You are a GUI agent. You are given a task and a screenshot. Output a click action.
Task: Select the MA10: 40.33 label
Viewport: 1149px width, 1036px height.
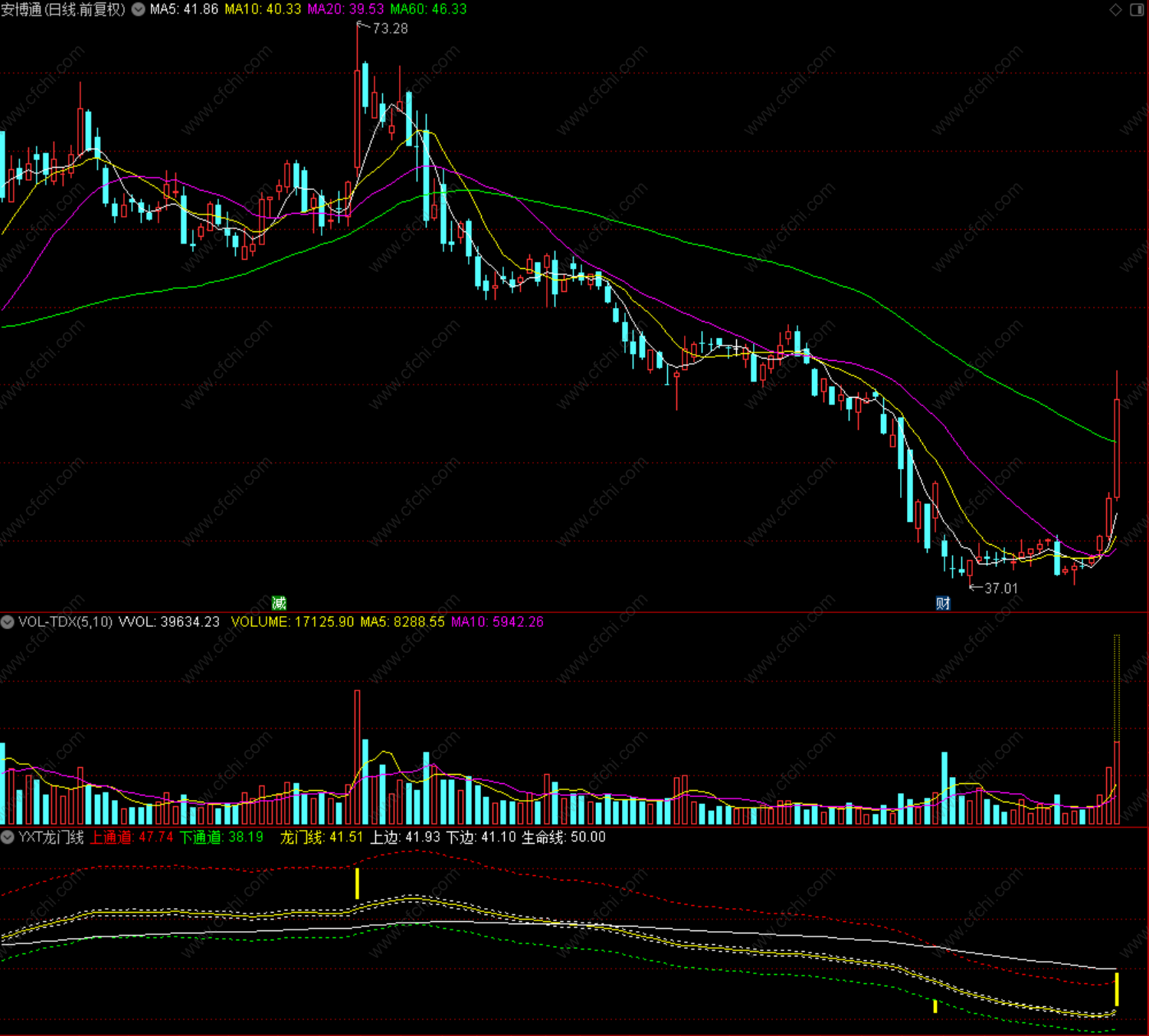(263, 9)
